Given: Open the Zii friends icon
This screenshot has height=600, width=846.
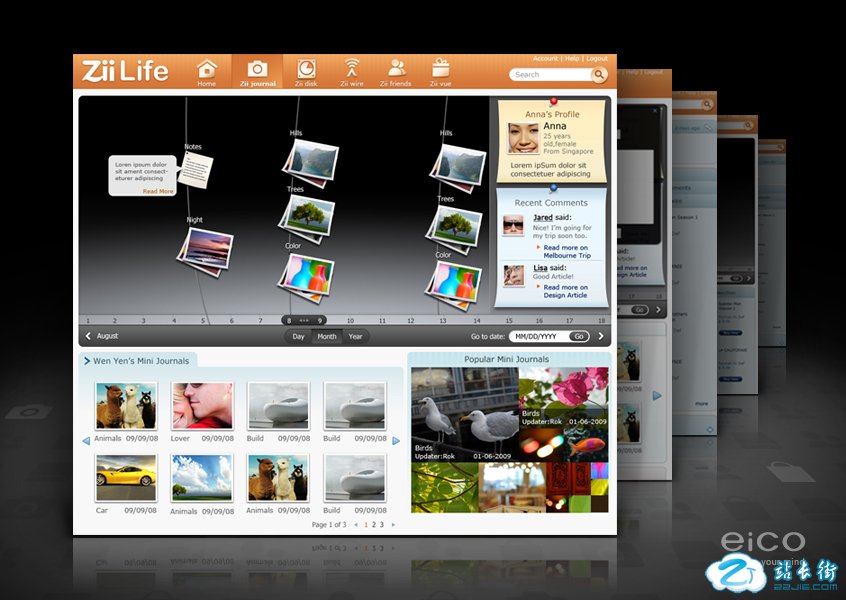Looking at the screenshot, I should 396,69.
